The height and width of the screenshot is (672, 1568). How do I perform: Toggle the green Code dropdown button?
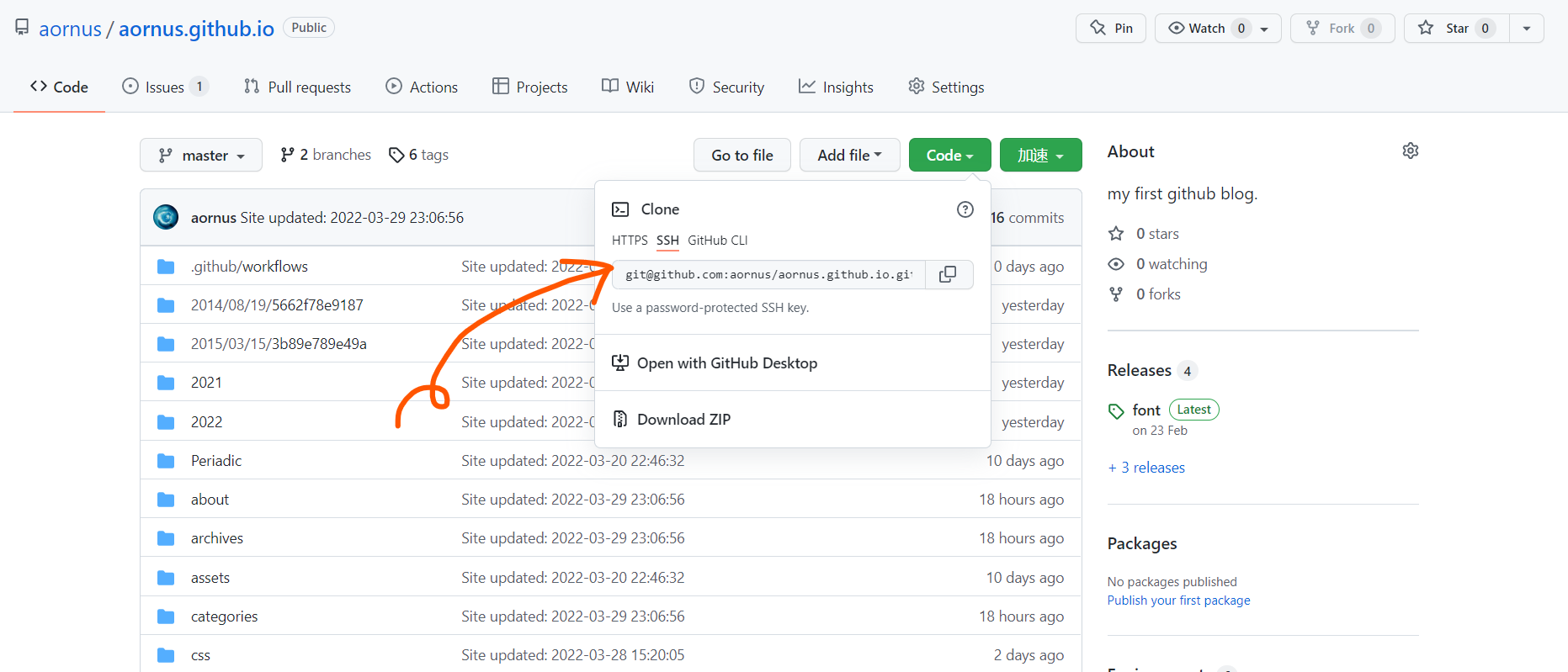pos(949,156)
